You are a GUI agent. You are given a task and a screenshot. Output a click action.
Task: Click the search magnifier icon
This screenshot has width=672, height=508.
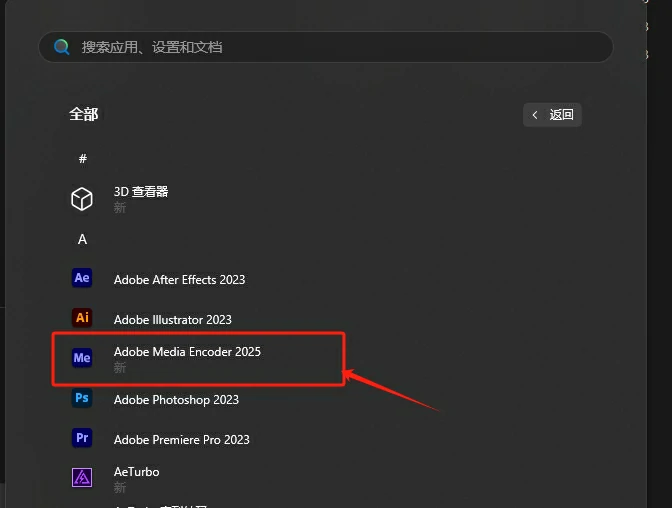click(62, 47)
